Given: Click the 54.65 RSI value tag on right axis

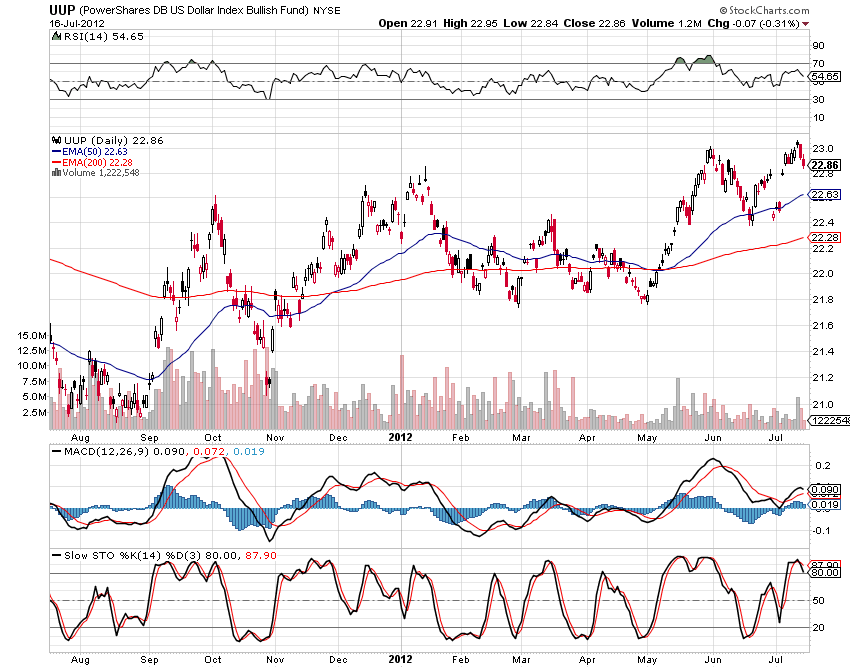Looking at the screenshot, I should click(x=825, y=76).
